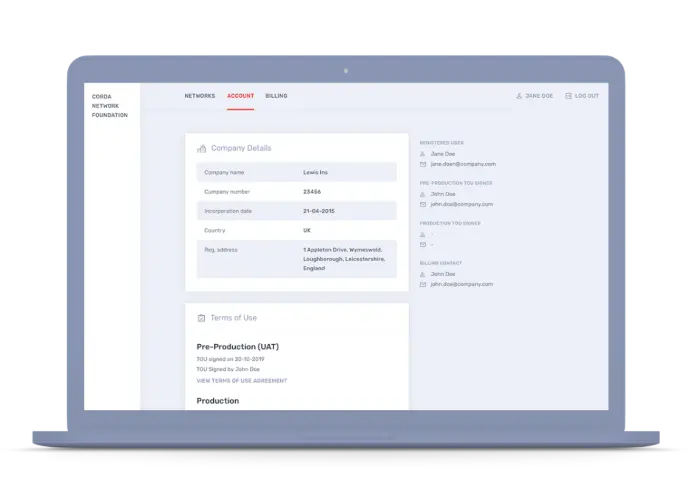
Task: Click the Terms of Use clipboard icon
Action: coord(202,318)
